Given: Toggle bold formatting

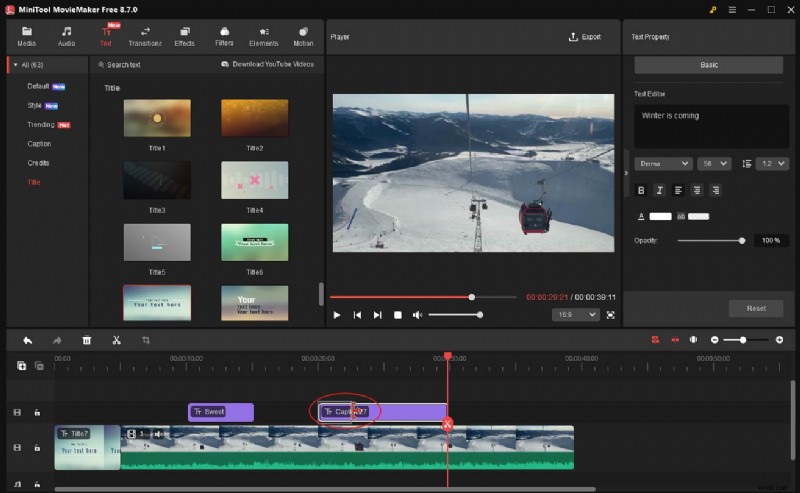Looking at the screenshot, I should [x=641, y=190].
